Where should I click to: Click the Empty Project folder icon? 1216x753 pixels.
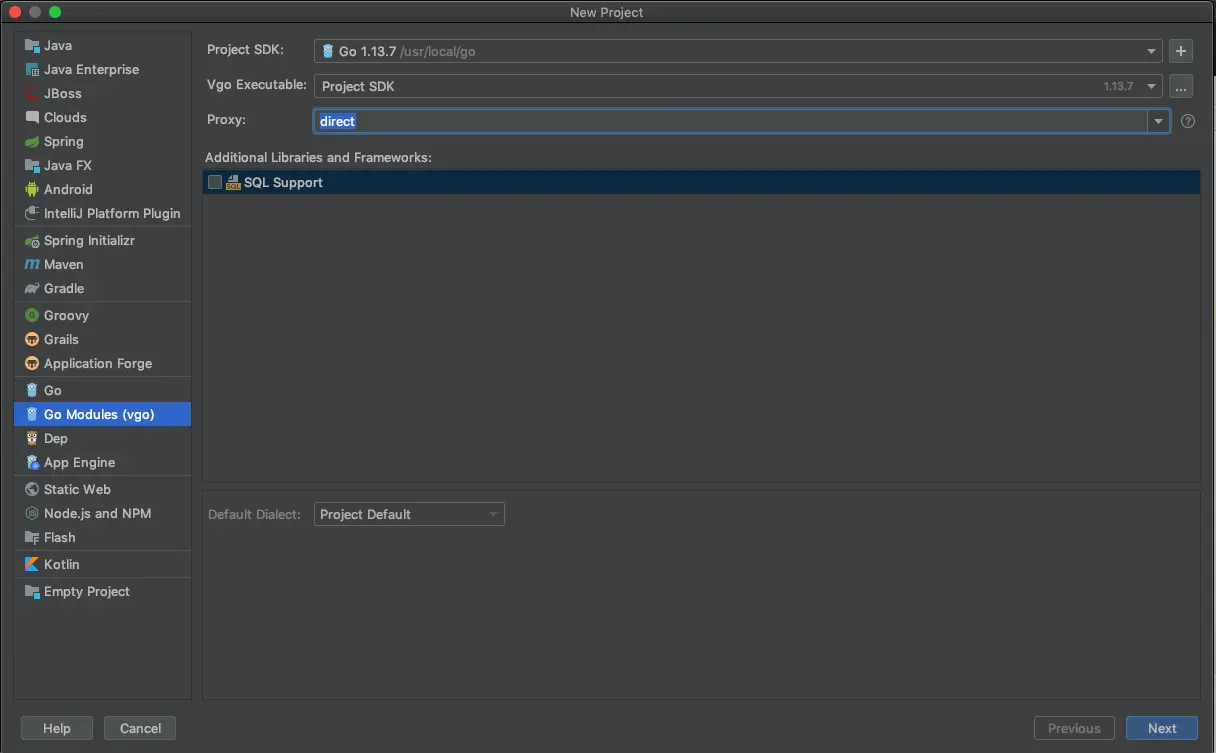32,591
